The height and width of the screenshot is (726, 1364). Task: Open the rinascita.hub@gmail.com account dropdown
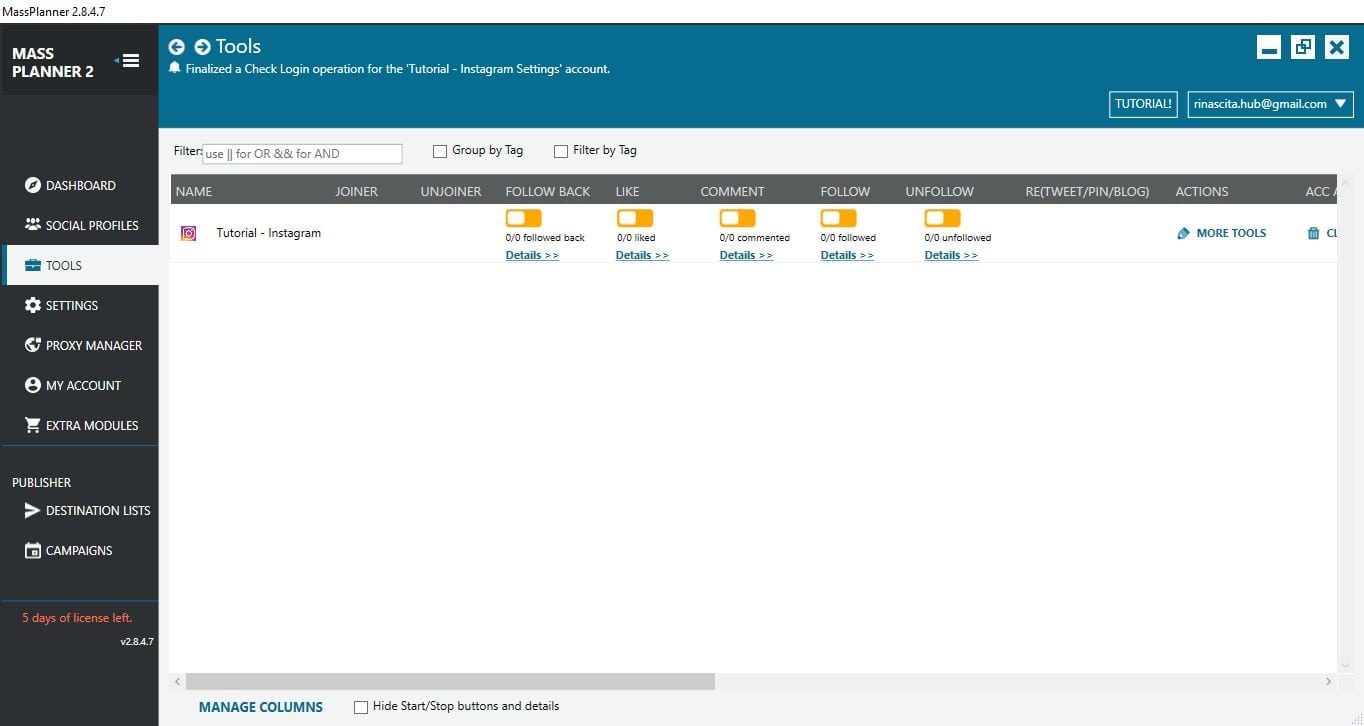tap(1270, 104)
